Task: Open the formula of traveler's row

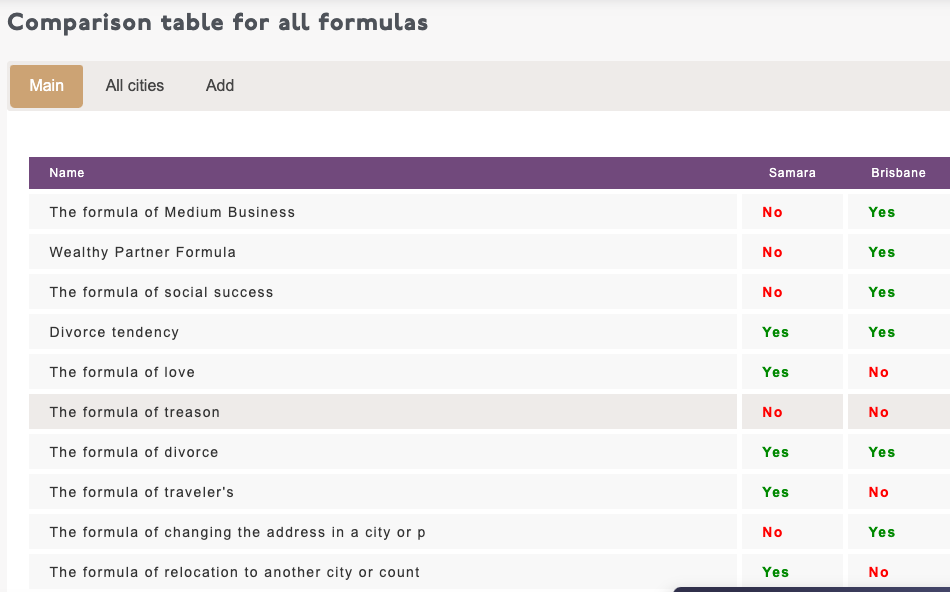Action: point(141,492)
